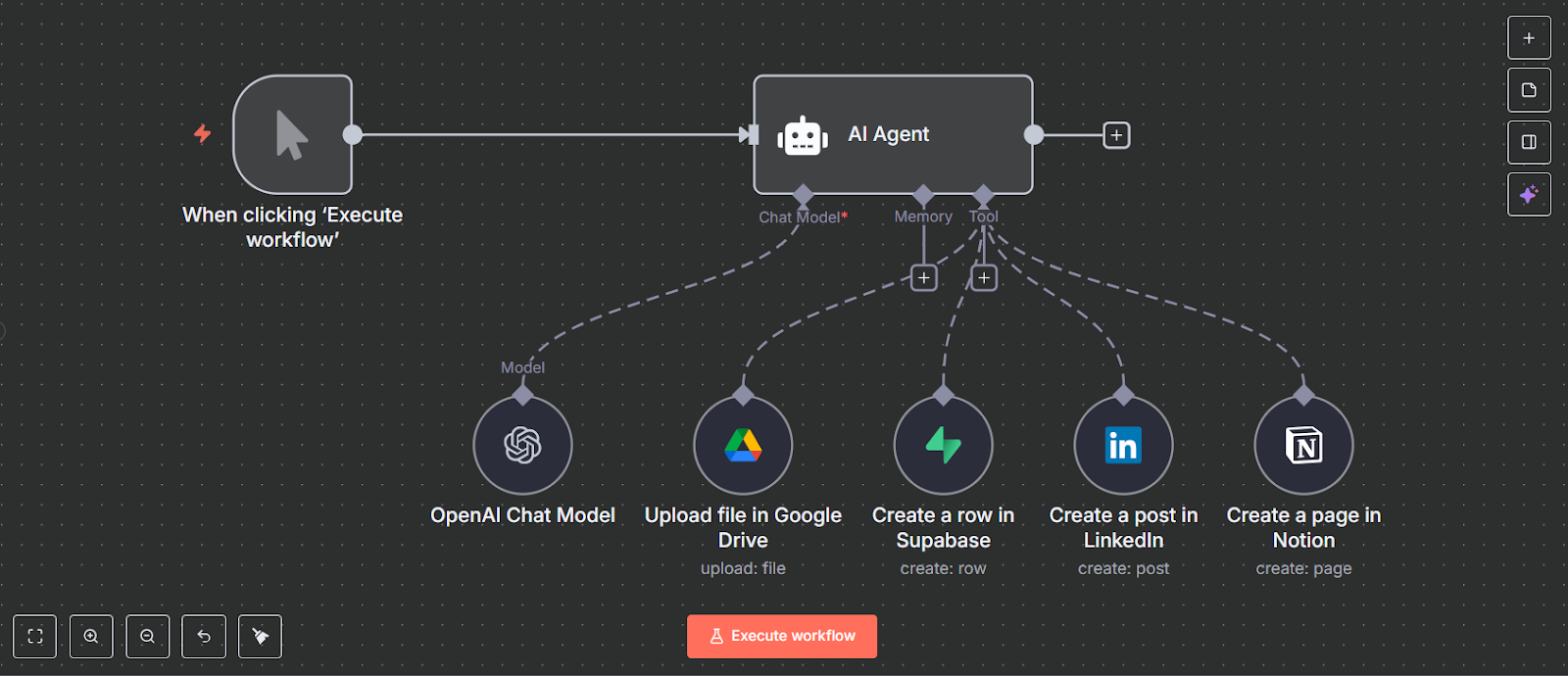Tidy up the workflow nodes
Screen dimensions: 1568x676
[261, 637]
